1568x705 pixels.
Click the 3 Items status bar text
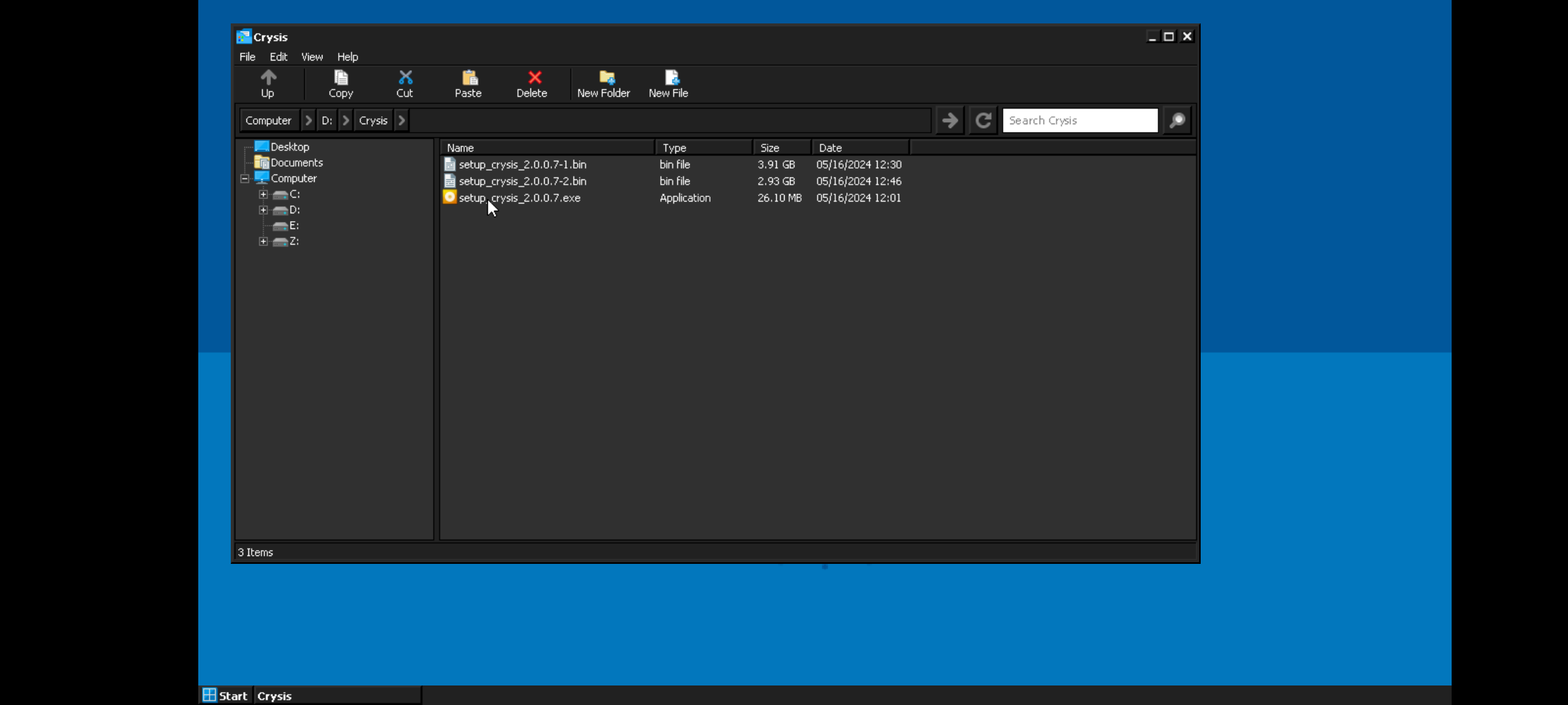255,552
